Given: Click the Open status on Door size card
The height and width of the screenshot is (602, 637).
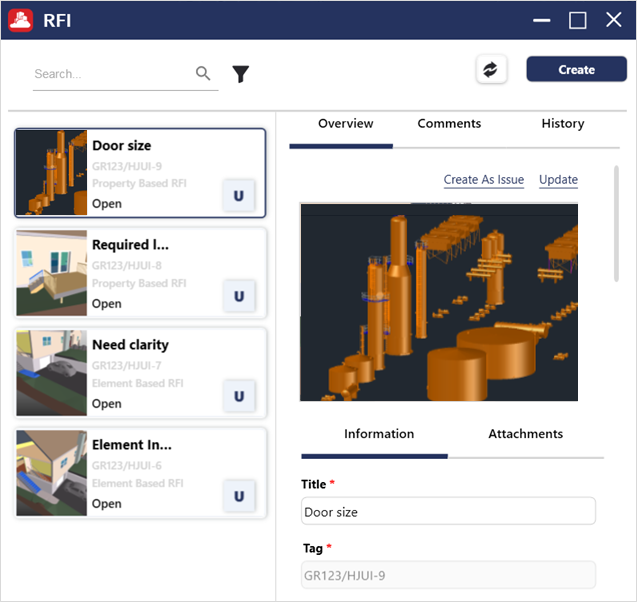Looking at the screenshot, I should click(x=106, y=204).
